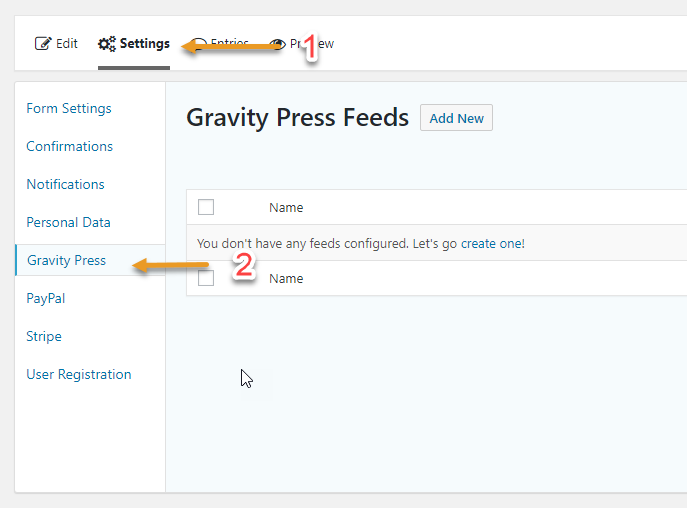Open Stripe settings link
The height and width of the screenshot is (508, 687).
[x=44, y=336]
